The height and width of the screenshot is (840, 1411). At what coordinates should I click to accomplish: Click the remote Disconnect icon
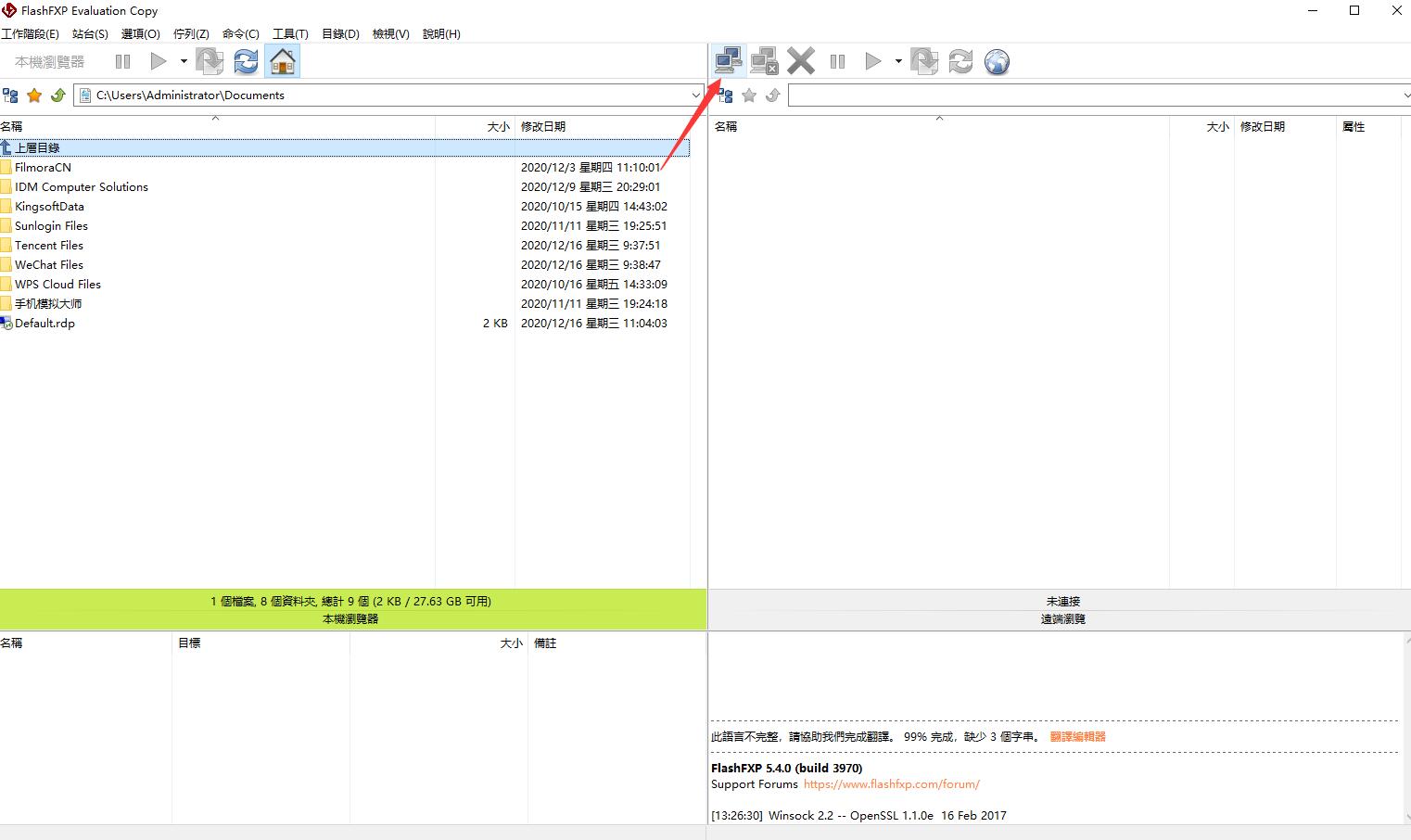tap(764, 61)
